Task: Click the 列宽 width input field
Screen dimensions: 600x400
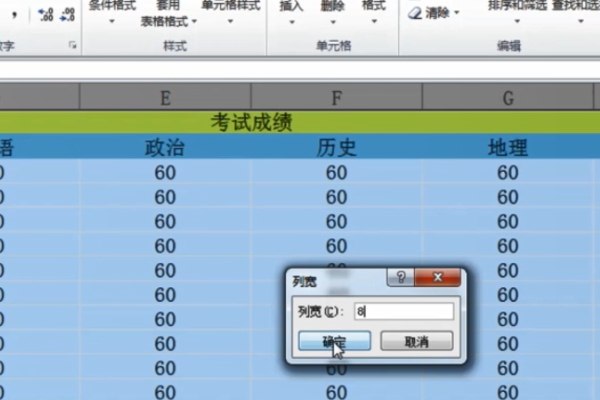Action: (404, 312)
